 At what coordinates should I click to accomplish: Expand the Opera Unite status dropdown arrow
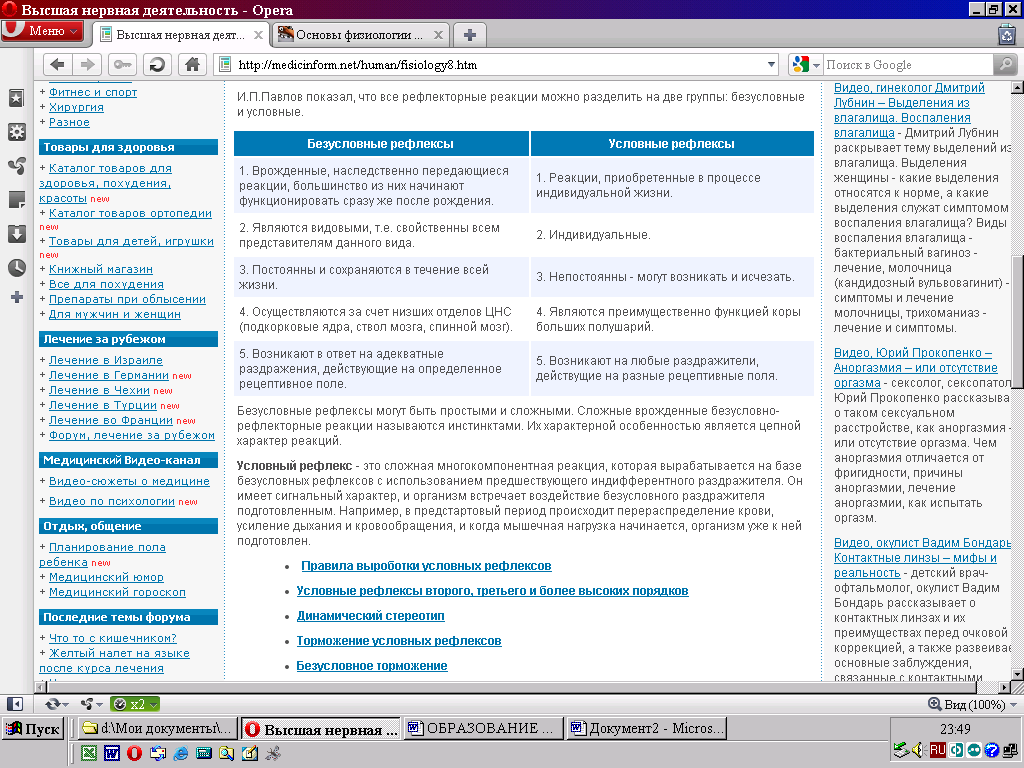(x=99, y=705)
